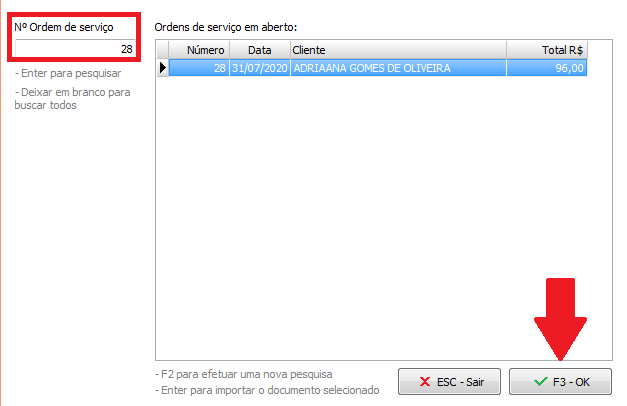This screenshot has height=406, width=627.
Task: Click the F2 para efetuar uma nova pesquisa hint
Action: (x=244, y=374)
